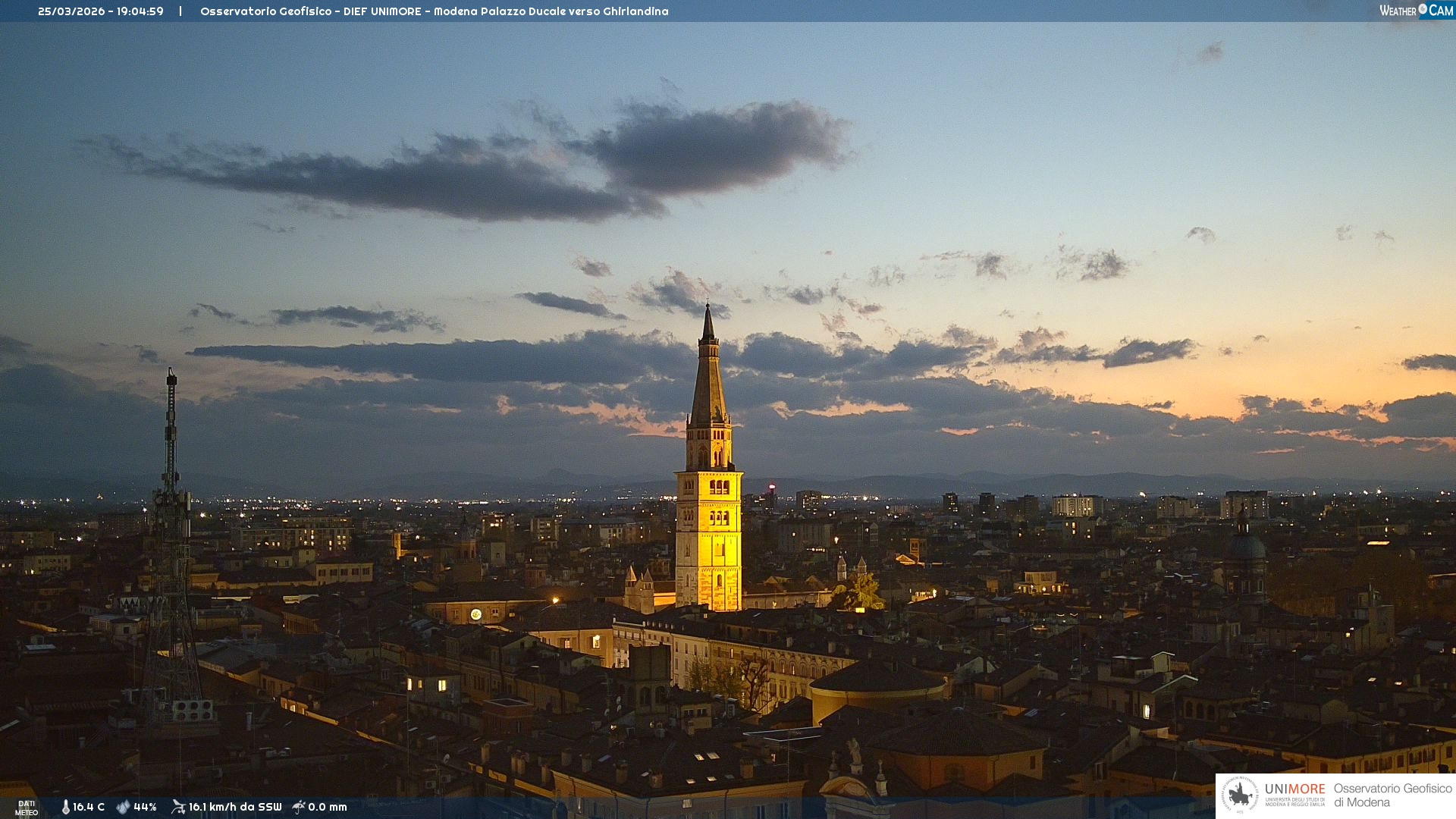Click the UNIMORE university seal emblem

click(1240, 795)
